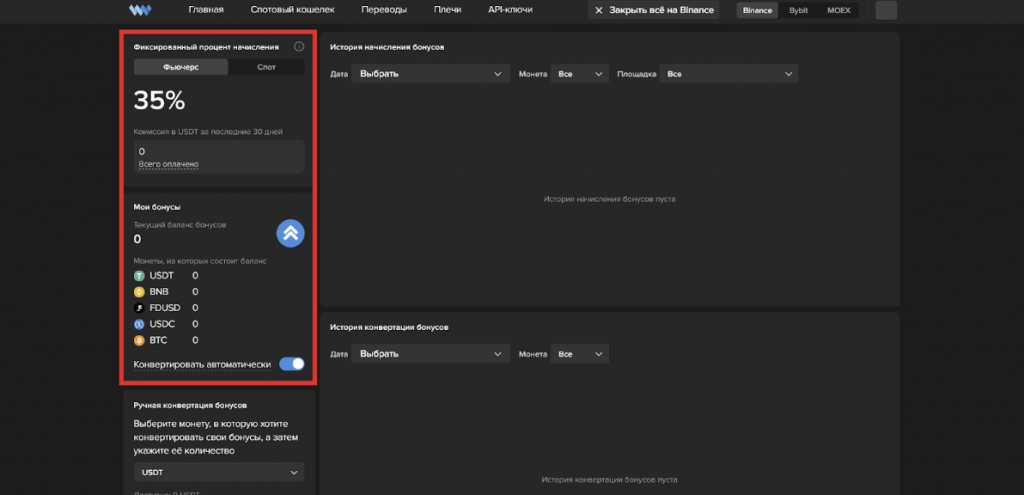Open the user avatar in top right

(x=886, y=11)
